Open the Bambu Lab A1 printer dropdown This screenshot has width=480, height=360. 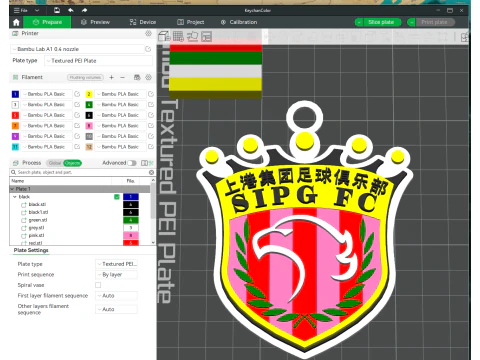[x=77, y=49]
